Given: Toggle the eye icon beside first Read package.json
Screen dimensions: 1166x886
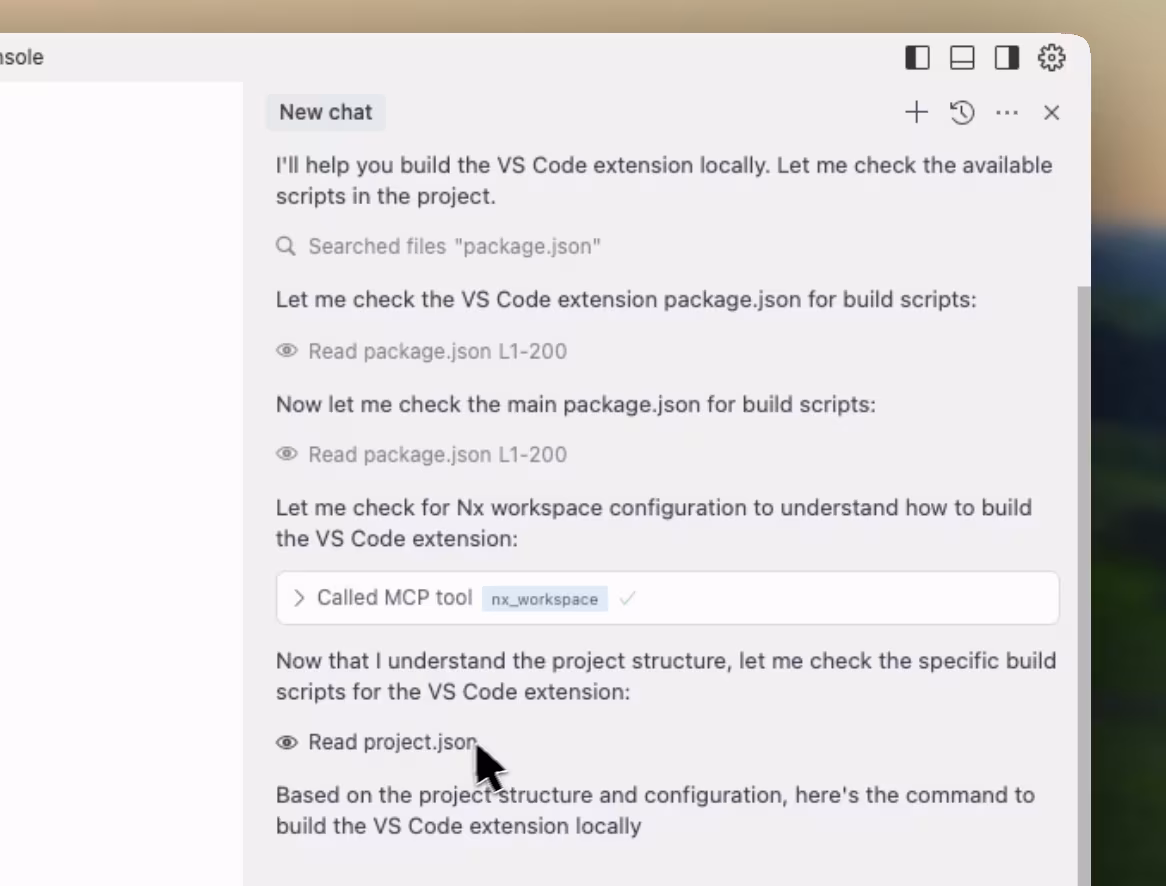Looking at the screenshot, I should click(286, 351).
